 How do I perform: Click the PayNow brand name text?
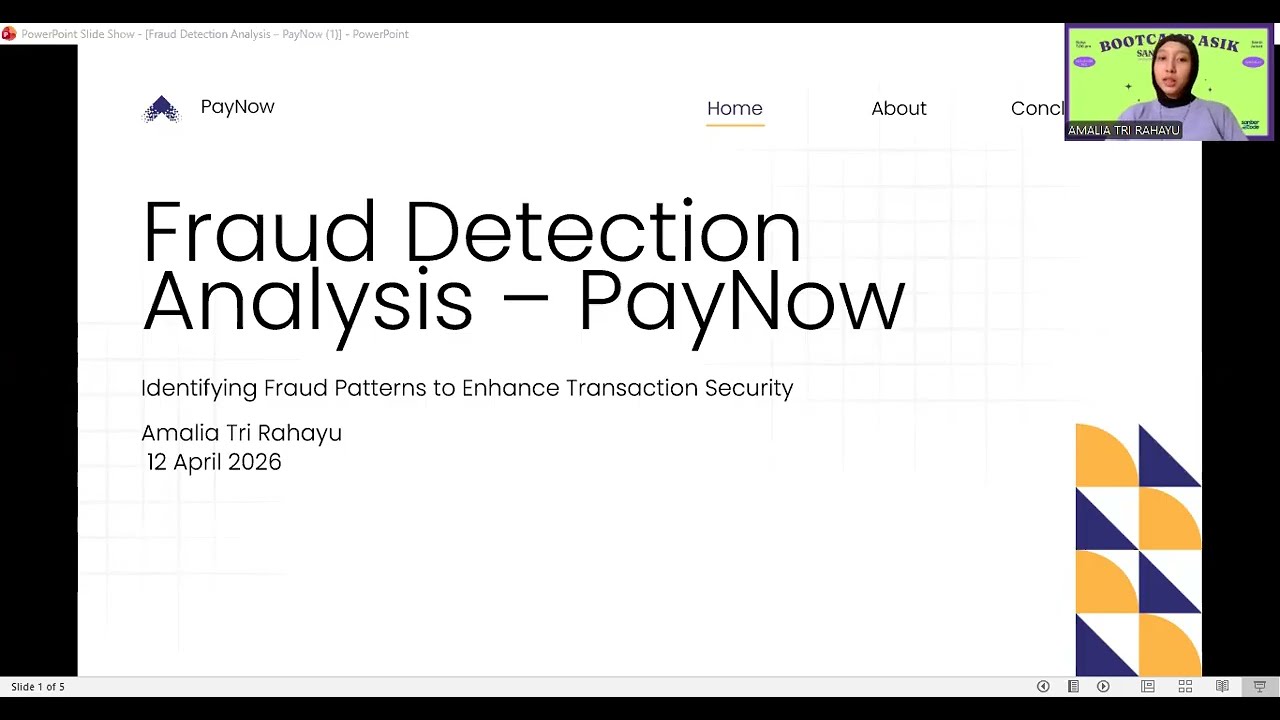pyautogui.click(x=237, y=107)
